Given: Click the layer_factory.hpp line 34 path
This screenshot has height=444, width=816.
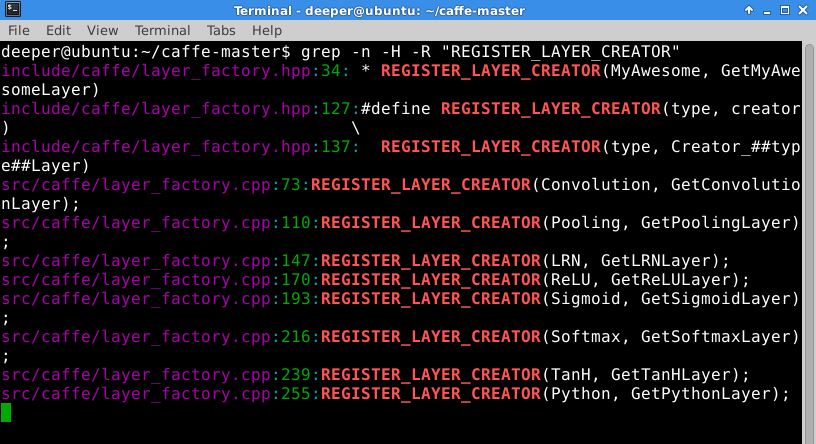Looking at the screenshot, I should (x=156, y=71).
